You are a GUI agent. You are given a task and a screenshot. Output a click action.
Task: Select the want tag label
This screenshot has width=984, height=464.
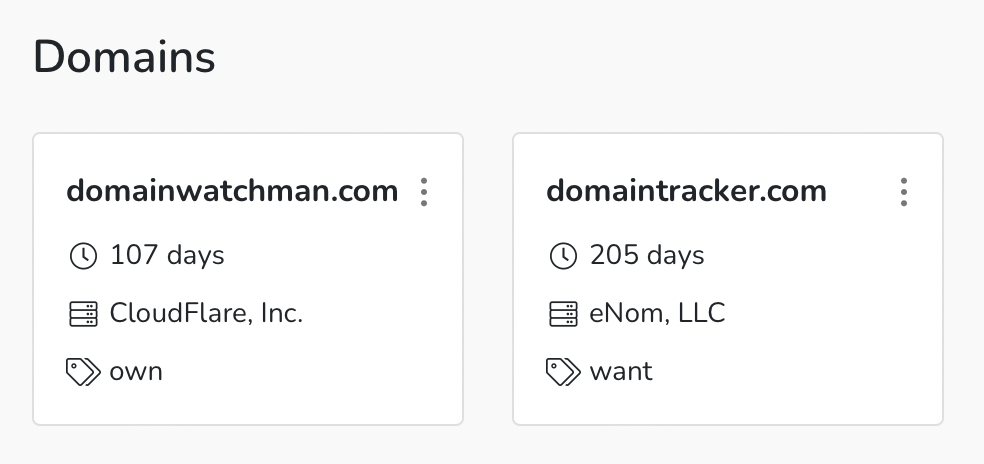[621, 372]
